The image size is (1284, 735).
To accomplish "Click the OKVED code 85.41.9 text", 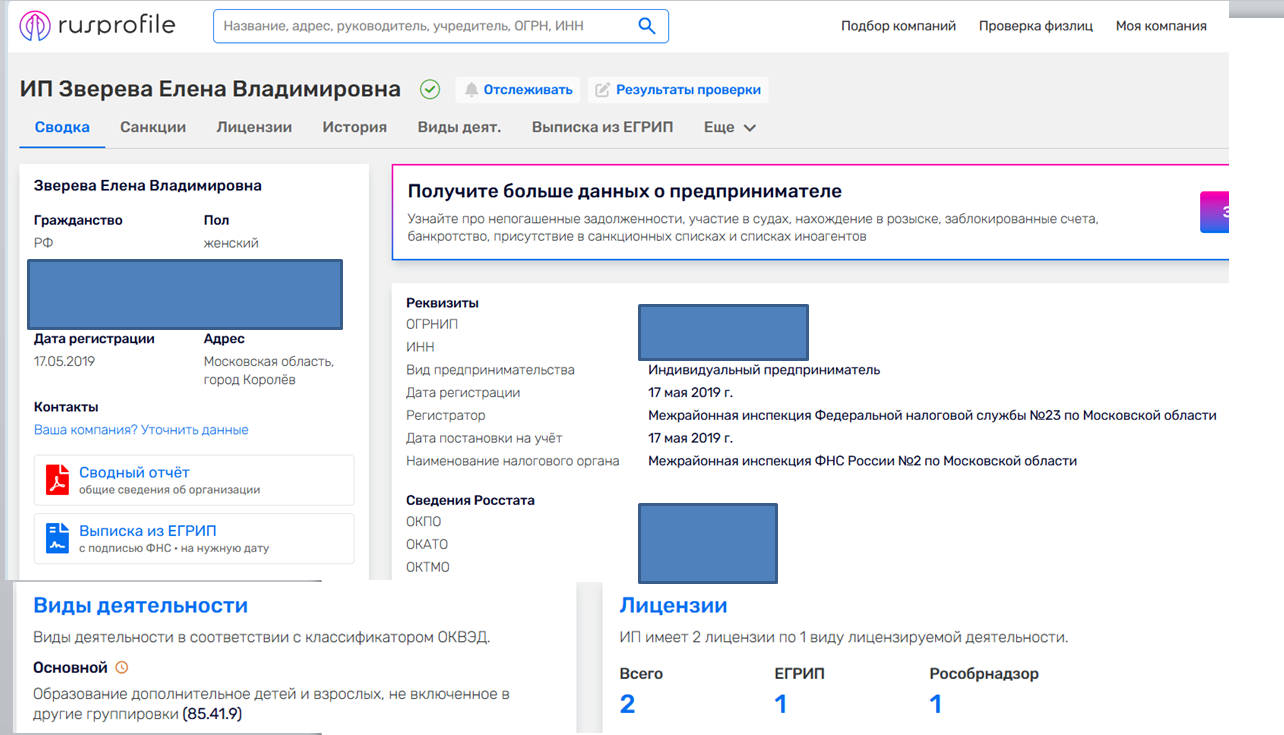I will [x=212, y=715].
